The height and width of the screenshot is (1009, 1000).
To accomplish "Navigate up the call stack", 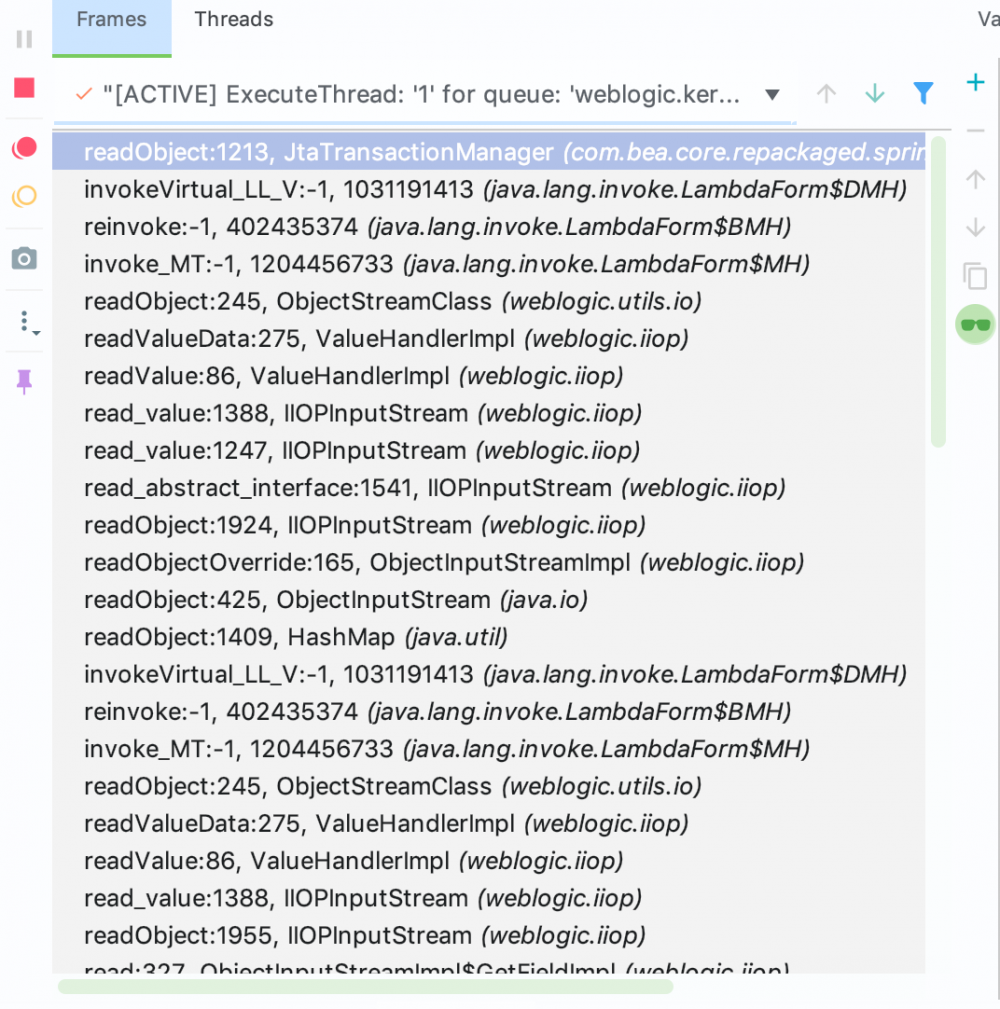I will tap(826, 92).
